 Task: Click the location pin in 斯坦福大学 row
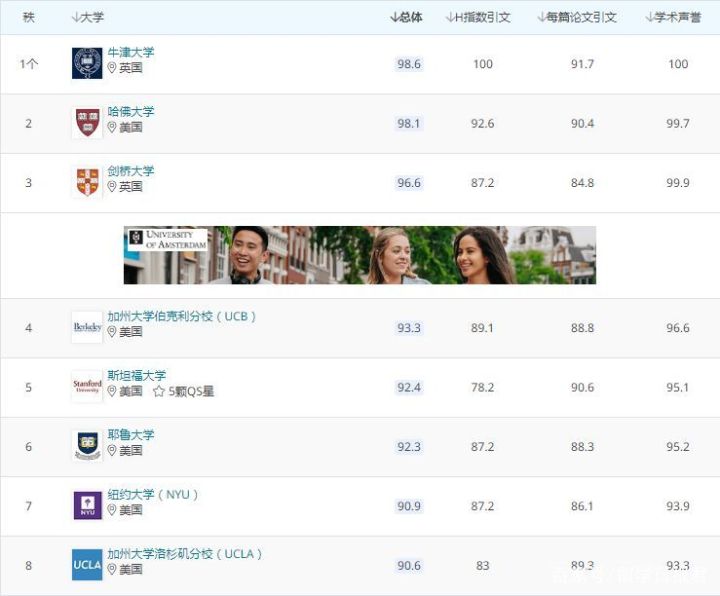point(112,391)
